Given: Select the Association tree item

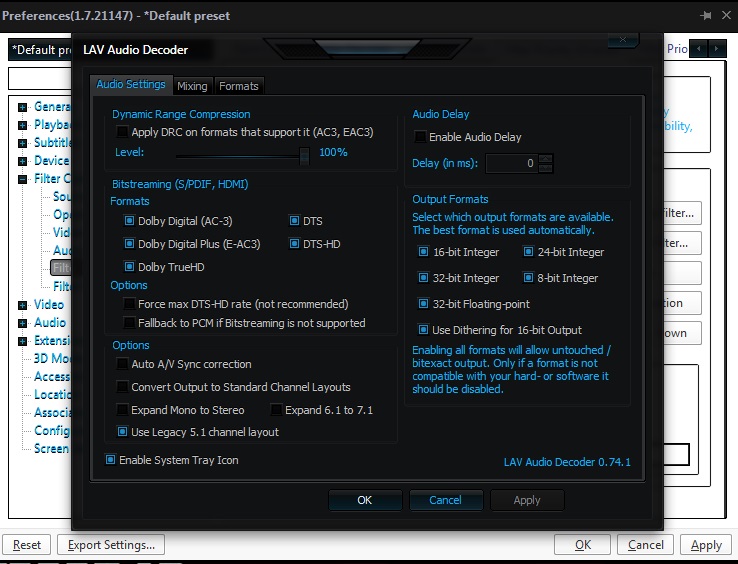Looking at the screenshot, I should point(52,412).
